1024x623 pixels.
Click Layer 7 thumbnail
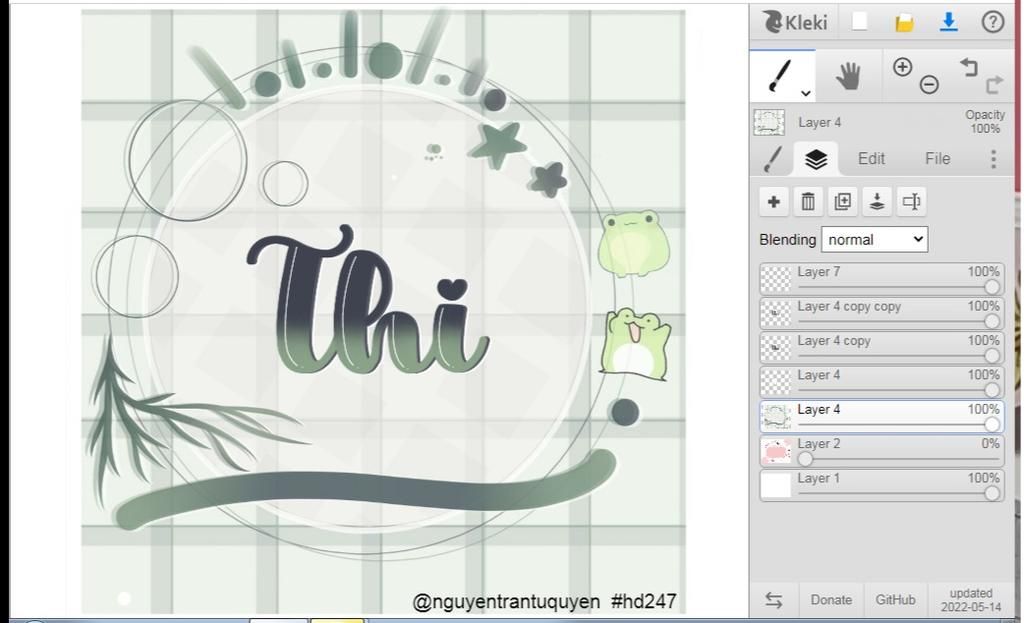coord(776,280)
